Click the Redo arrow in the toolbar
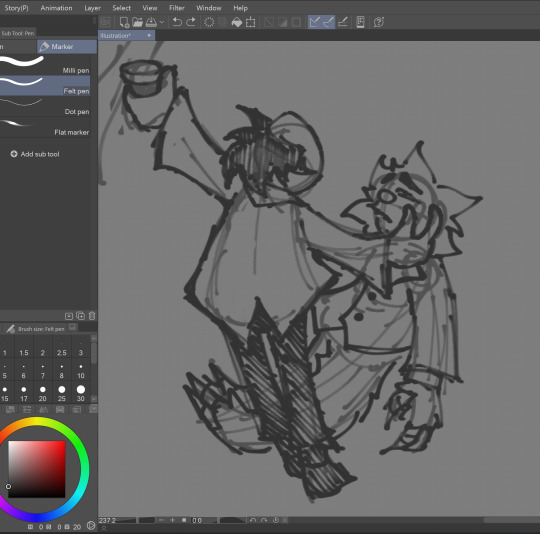The width and height of the screenshot is (540, 534). (x=191, y=22)
